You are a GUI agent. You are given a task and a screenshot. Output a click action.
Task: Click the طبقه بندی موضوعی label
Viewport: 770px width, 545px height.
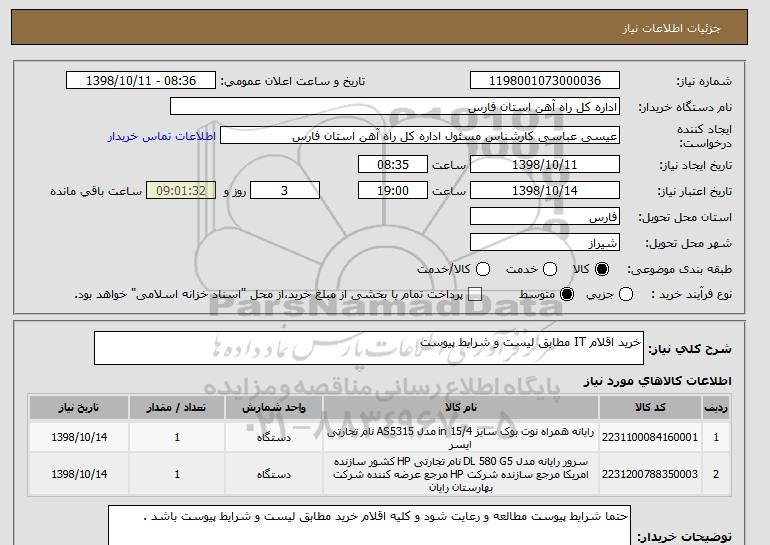679,269
